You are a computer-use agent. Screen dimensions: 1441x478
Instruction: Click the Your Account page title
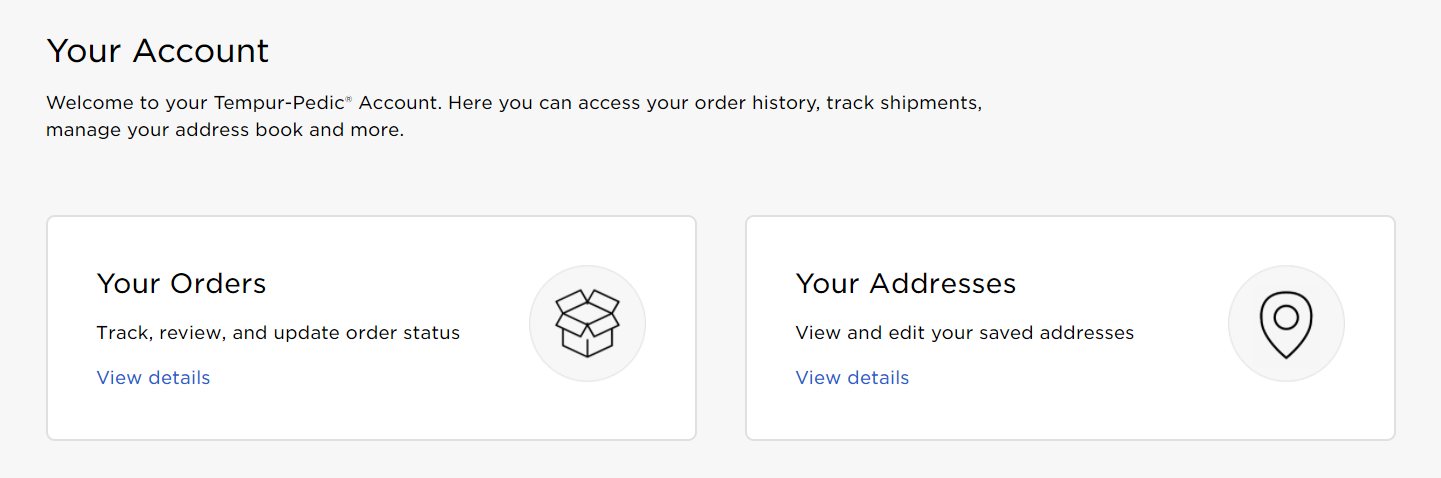point(157,51)
